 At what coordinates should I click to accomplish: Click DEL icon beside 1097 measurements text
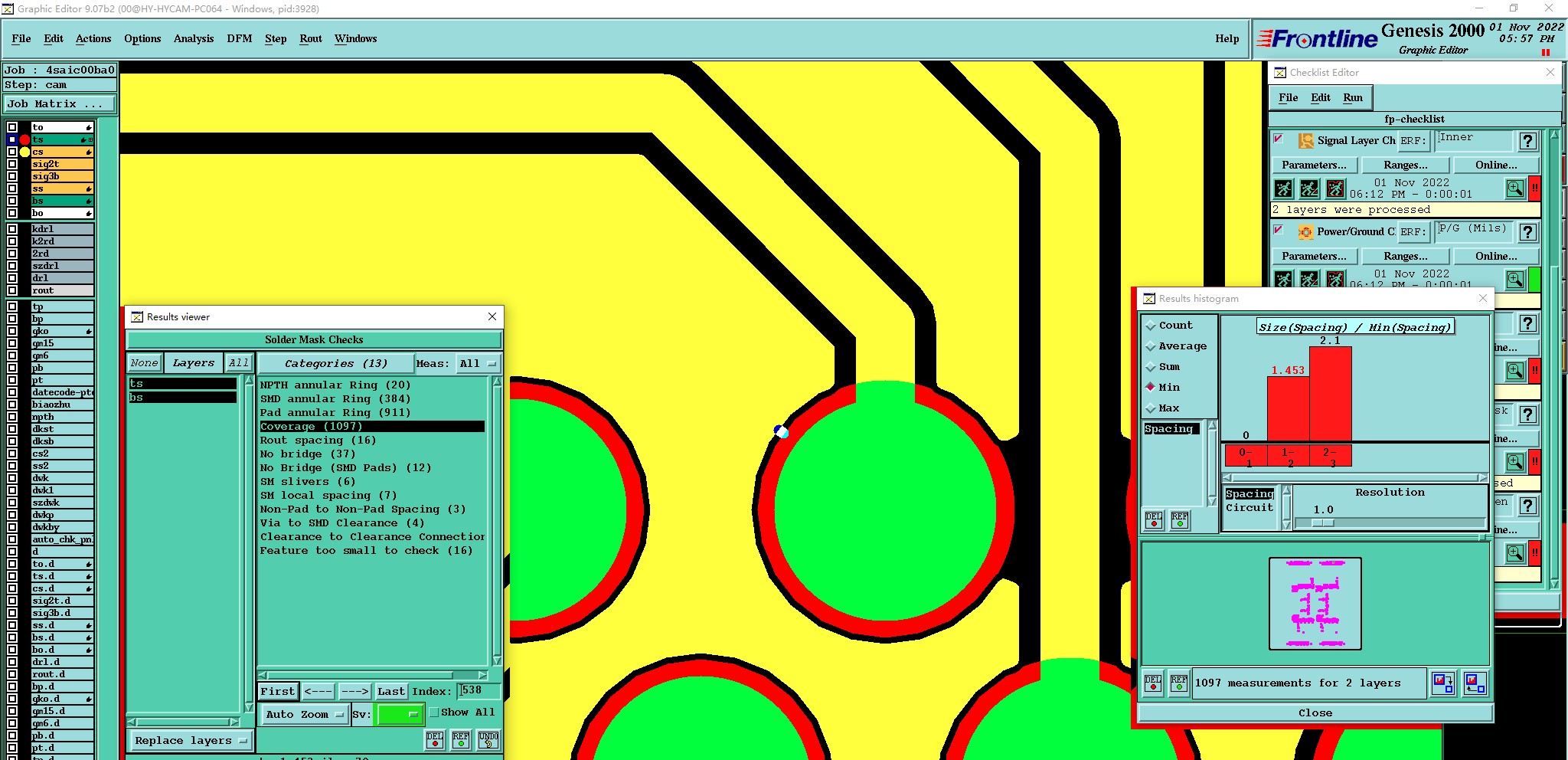[1153, 683]
